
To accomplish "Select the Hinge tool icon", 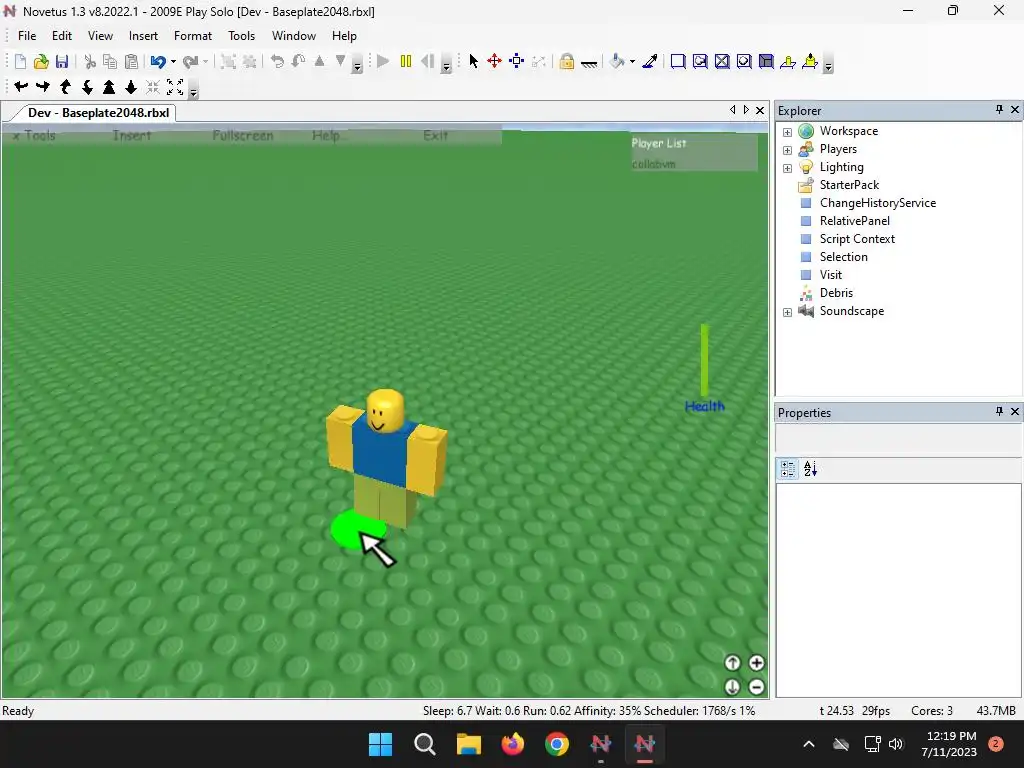I will pos(788,61).
